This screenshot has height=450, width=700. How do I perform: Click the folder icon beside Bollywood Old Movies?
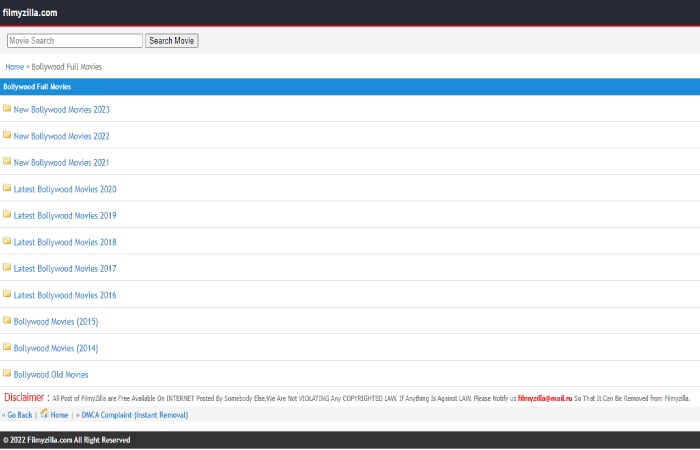[x=7, y=373]
